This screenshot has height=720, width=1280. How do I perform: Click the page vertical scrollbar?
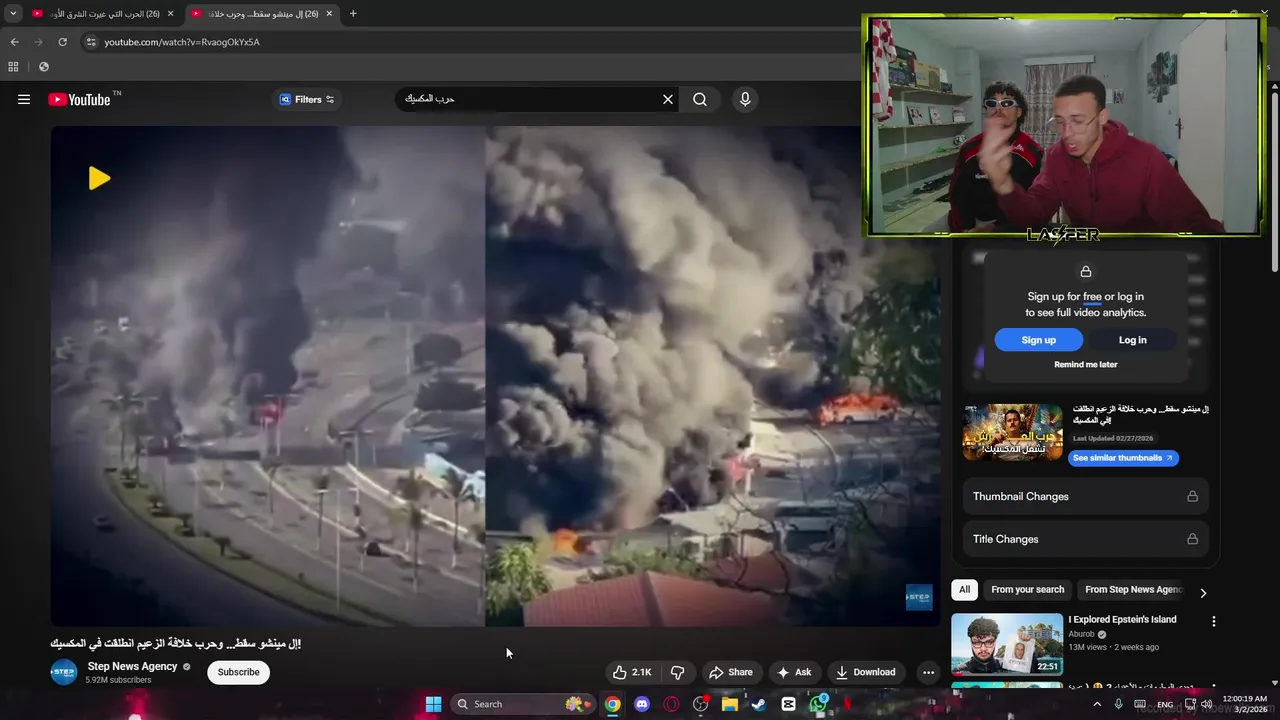tap(1274, 180)
